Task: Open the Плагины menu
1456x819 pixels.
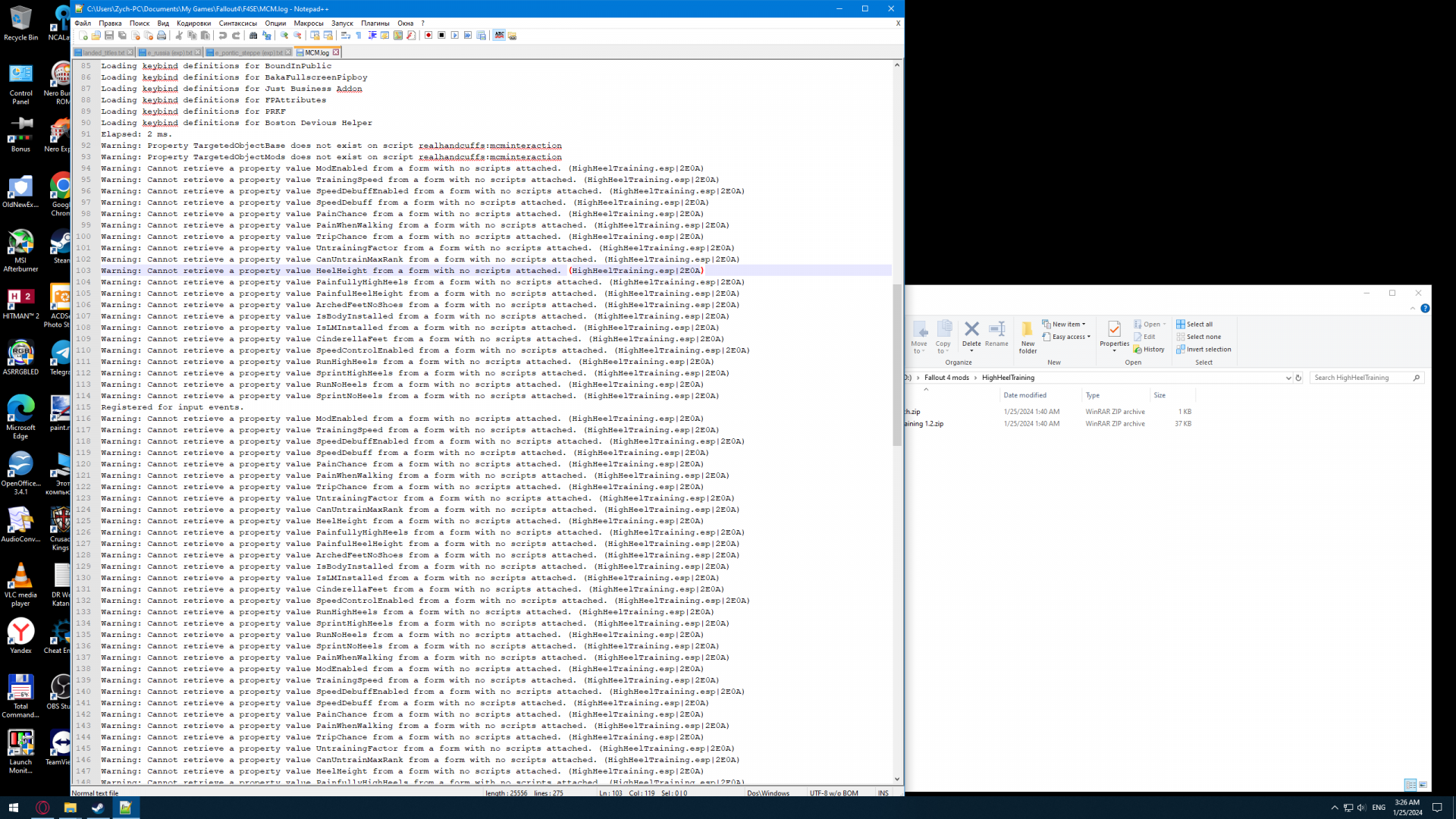Action: (x=375, y=24)
